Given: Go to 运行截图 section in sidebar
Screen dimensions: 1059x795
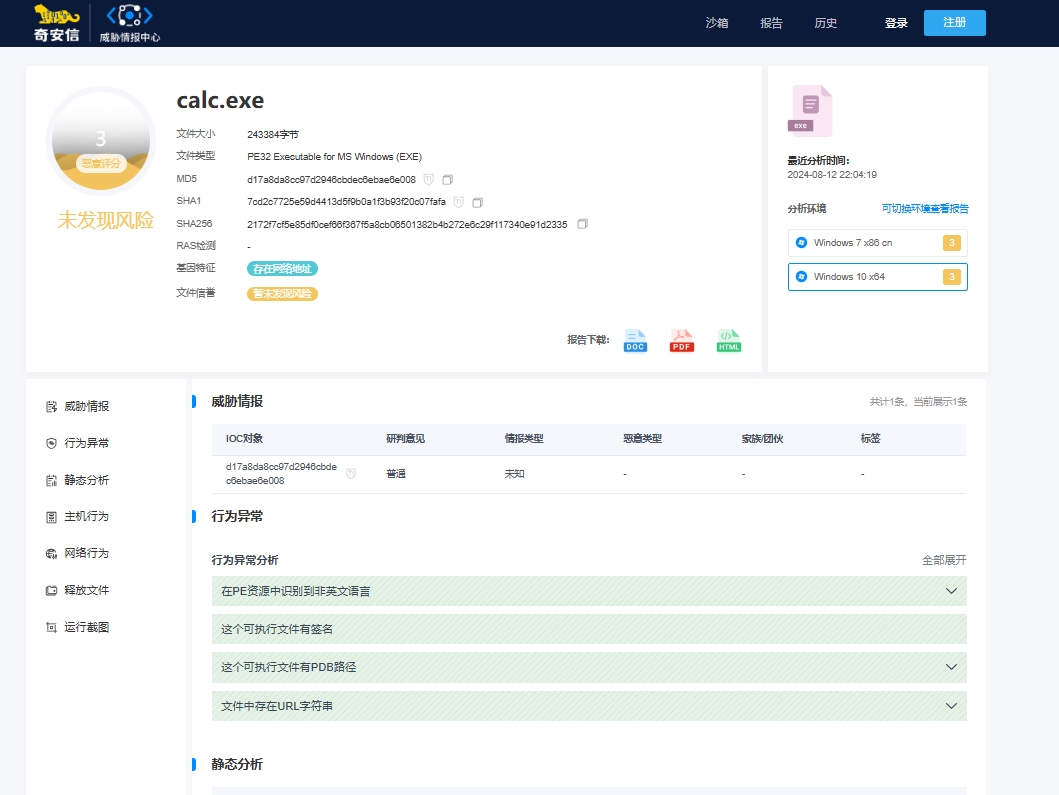Looking at the screenshot, I should click(x=86, y=627).
